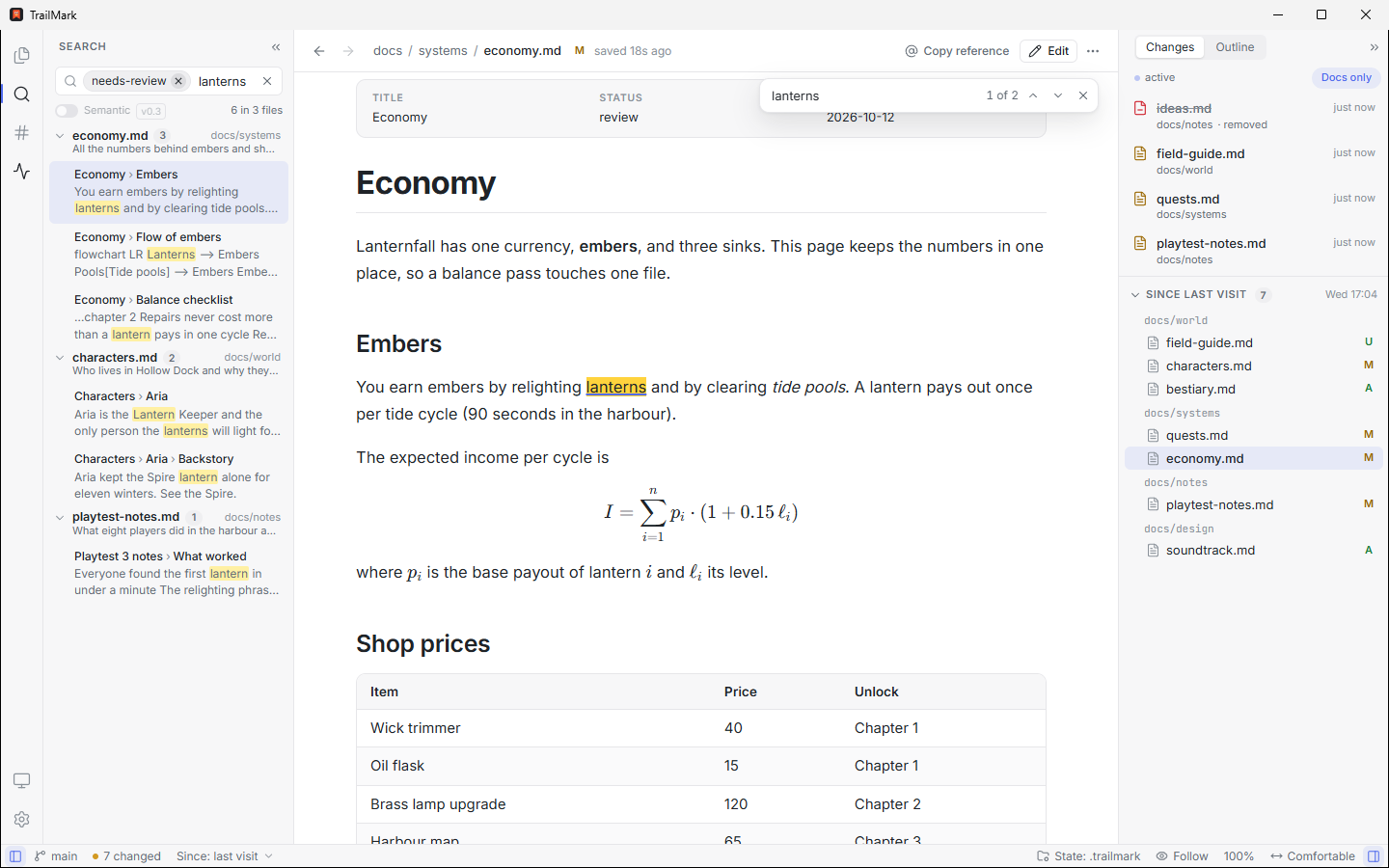Open the Files view in activity bar

tap(21, 56)
